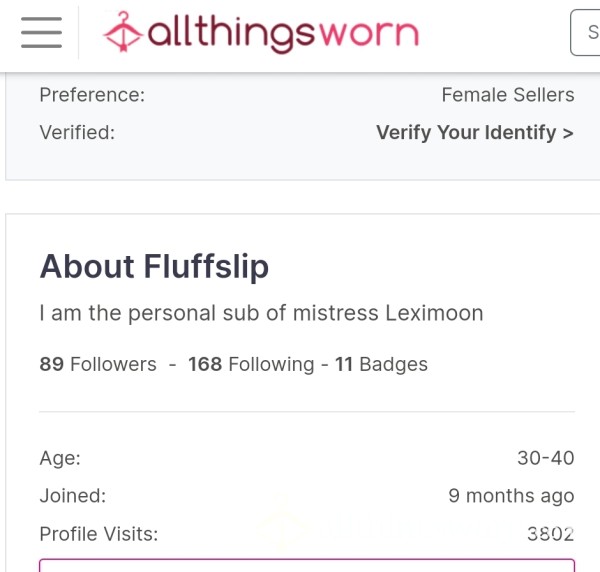Click the purple outlined button at bottom

click(x=307, y=565)
